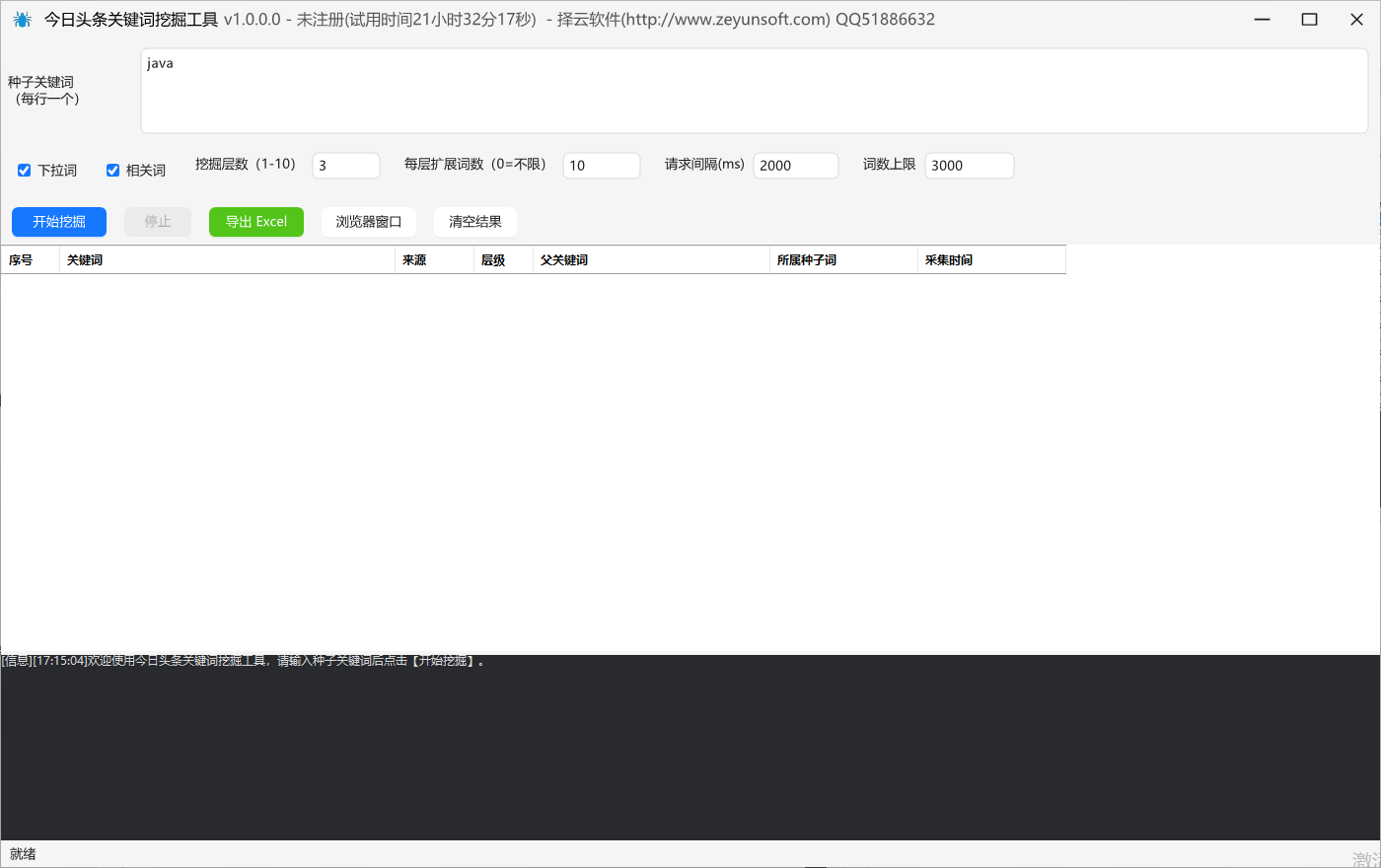
Task: Click the 停止 button
Action: [x=158, y=222]
